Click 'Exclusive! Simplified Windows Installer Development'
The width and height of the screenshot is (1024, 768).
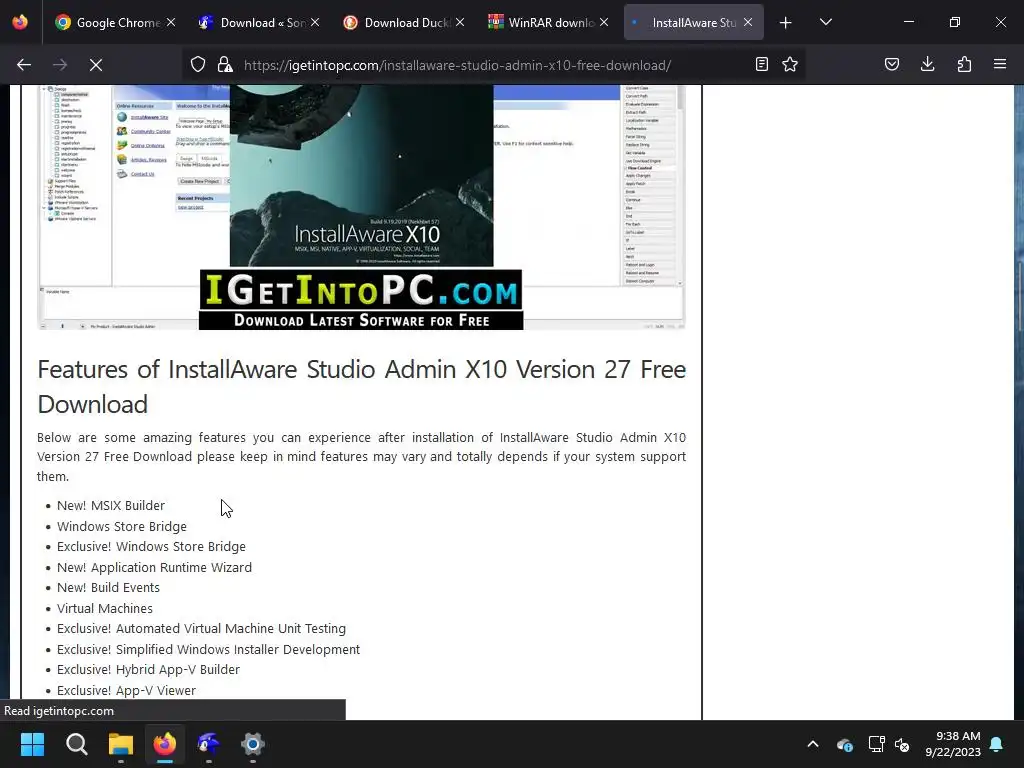[x=208, y=650]
